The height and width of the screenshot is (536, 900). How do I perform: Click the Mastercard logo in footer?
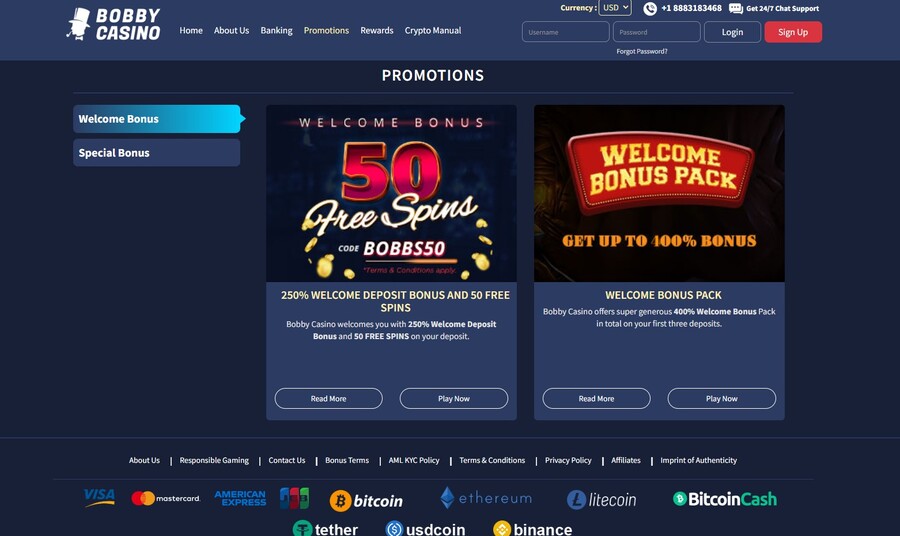pyautogui.click(x=165, y=498)
